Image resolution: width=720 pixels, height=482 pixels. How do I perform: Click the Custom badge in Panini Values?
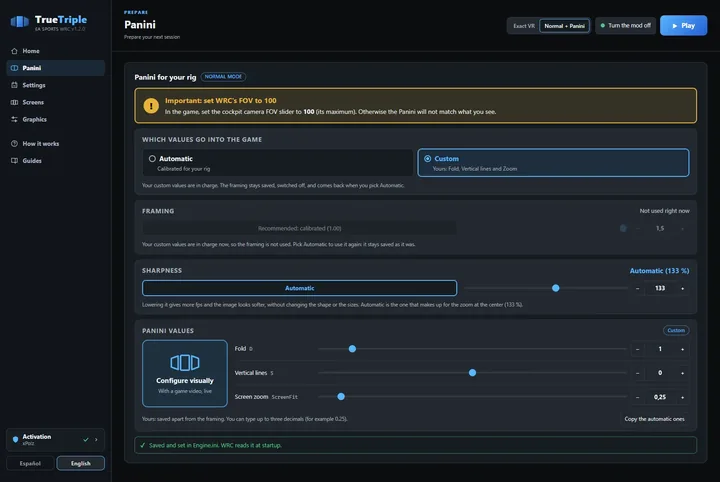(x=676, y=331)
